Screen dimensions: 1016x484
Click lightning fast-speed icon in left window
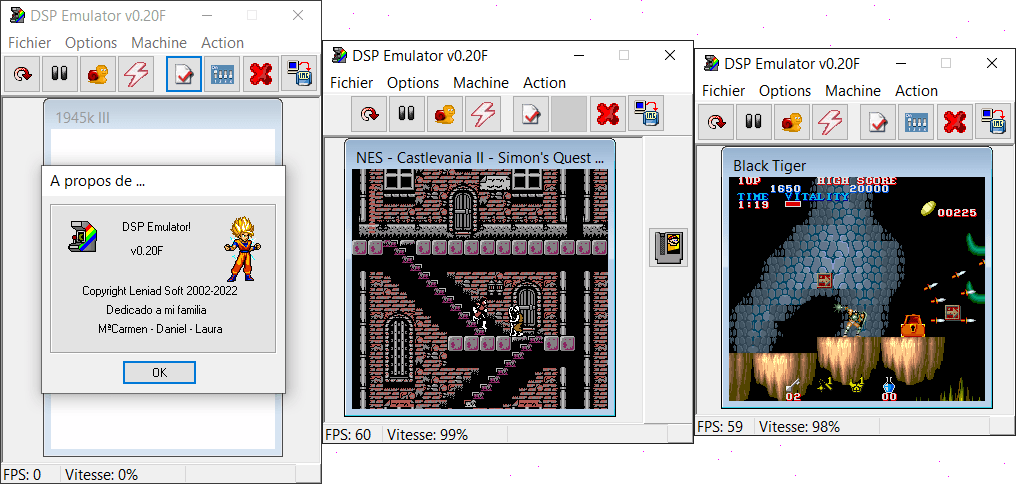coord(136,74)
